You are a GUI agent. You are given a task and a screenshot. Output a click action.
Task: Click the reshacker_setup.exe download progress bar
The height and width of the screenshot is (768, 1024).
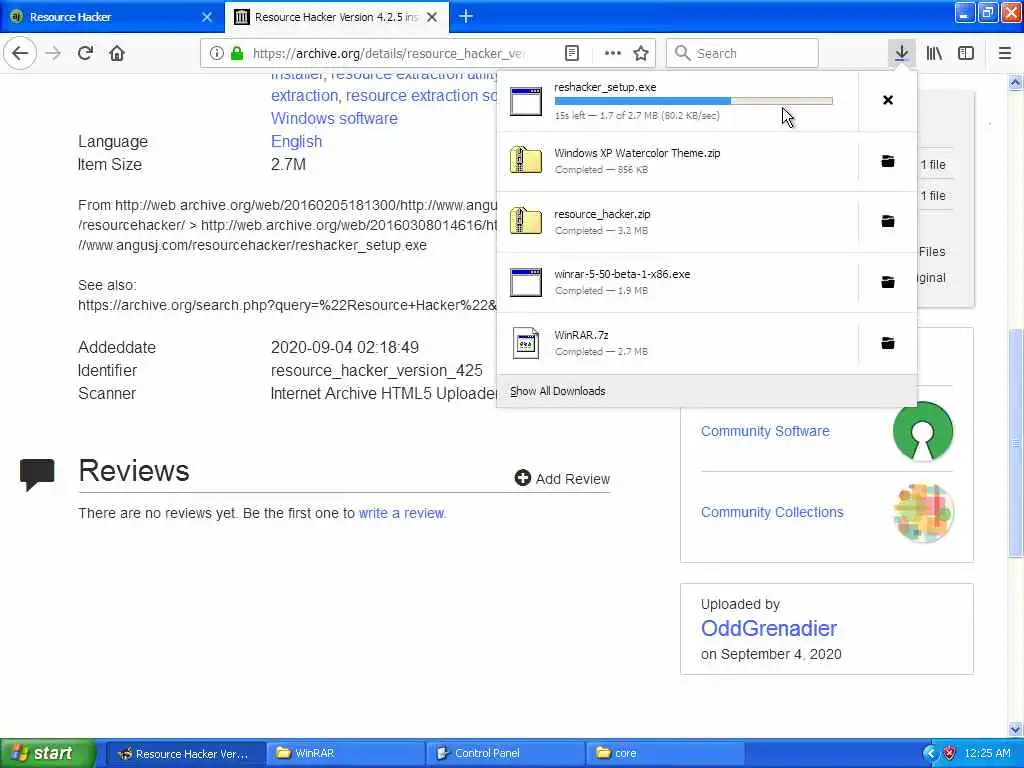click(694, 101)
